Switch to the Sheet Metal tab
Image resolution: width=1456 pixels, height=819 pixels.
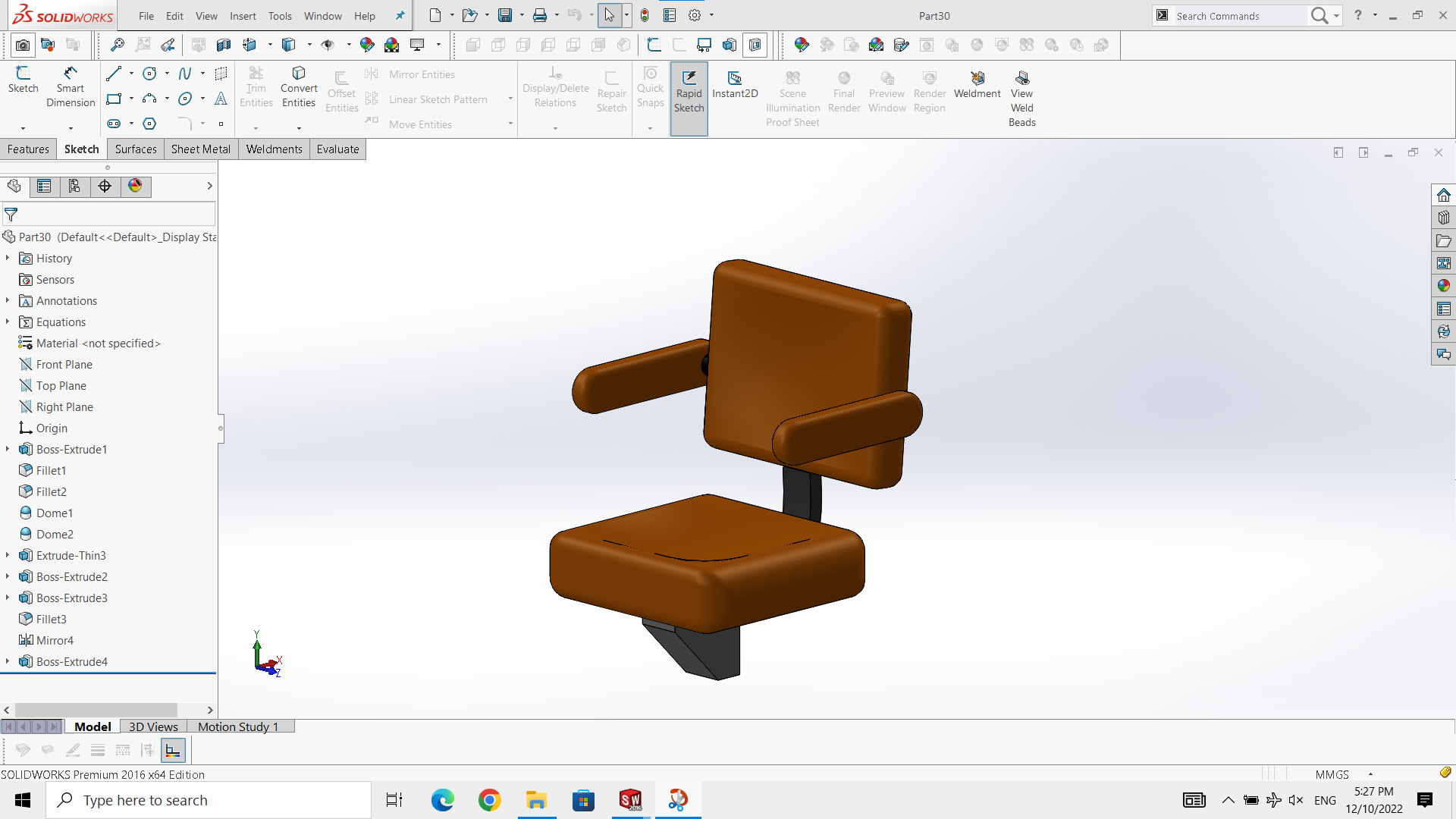click(201, 149)
